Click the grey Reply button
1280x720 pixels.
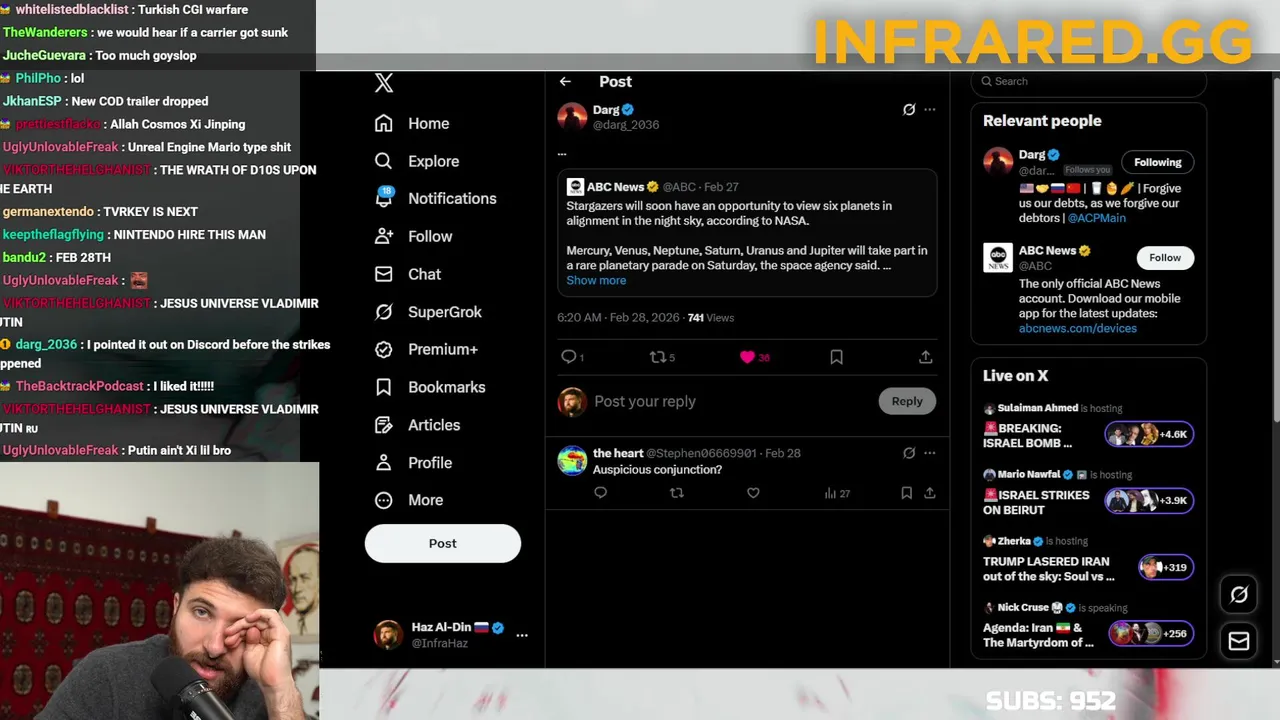coord(907,401)
